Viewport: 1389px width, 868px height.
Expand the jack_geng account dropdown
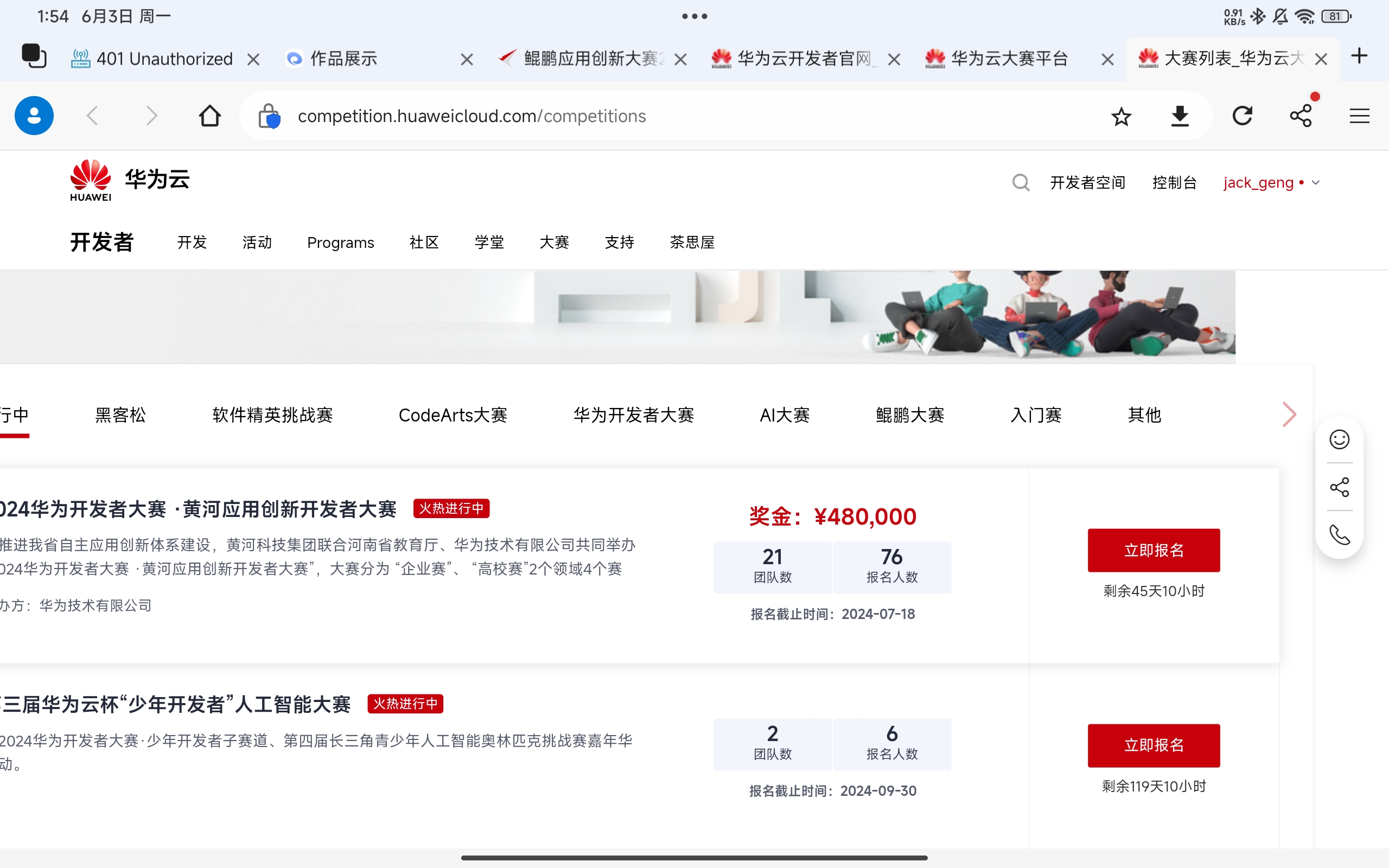1271,183
